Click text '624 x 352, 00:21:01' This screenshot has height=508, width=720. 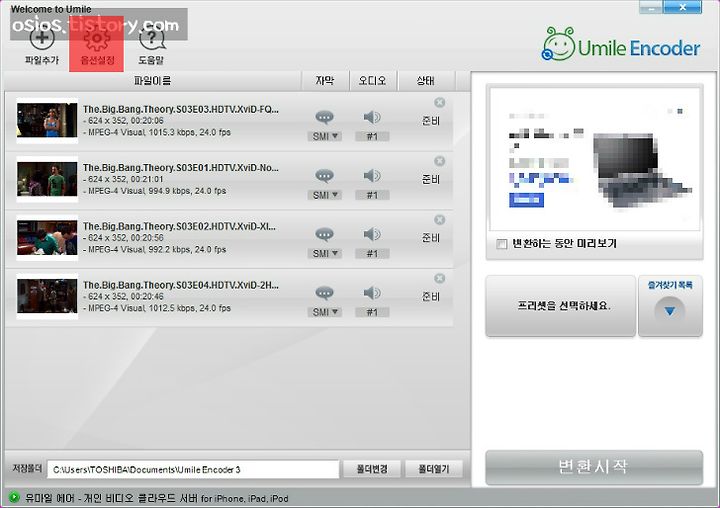click(126, 179)
